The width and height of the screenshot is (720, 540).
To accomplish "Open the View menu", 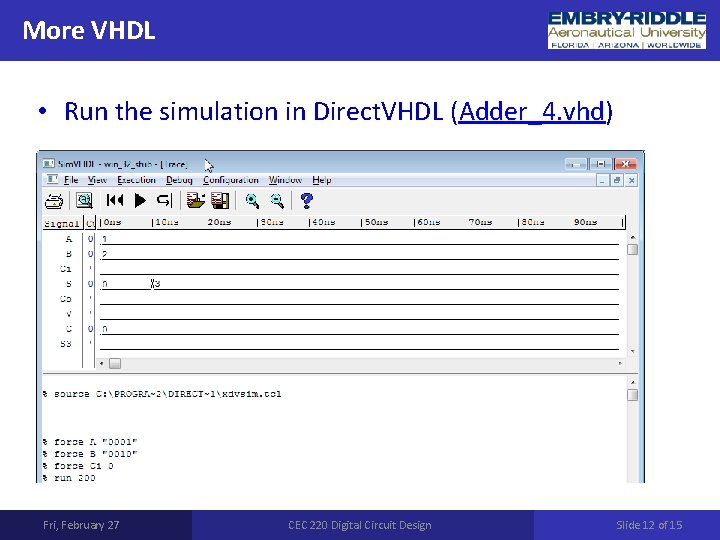I will point(97,180).
